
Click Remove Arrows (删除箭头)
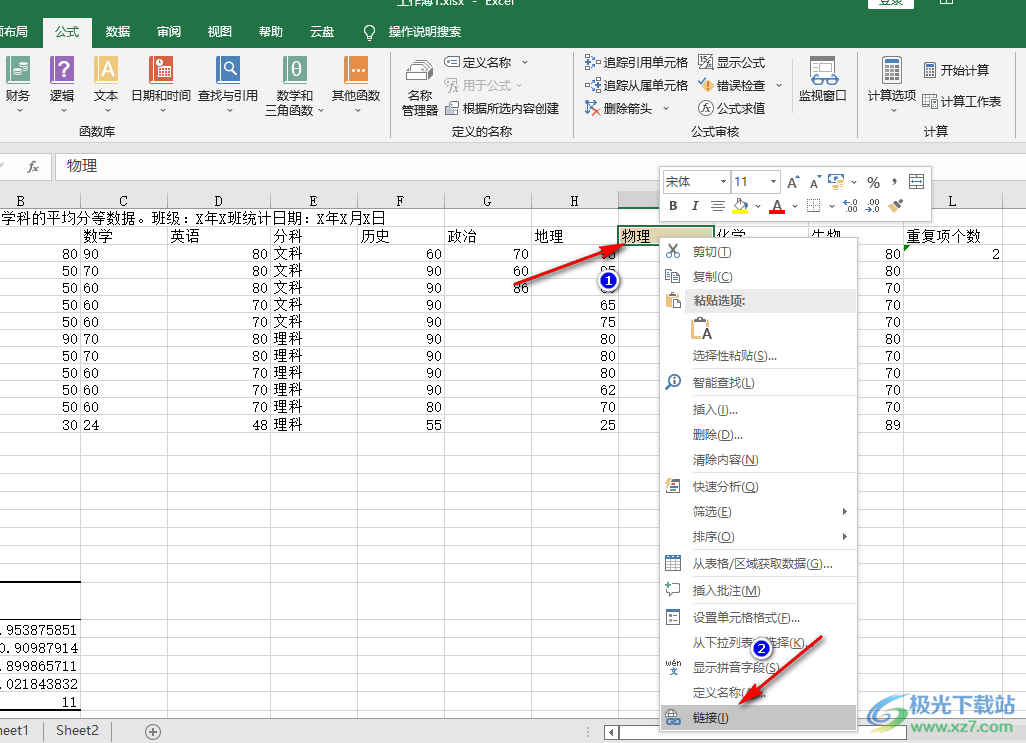[619, 108]
